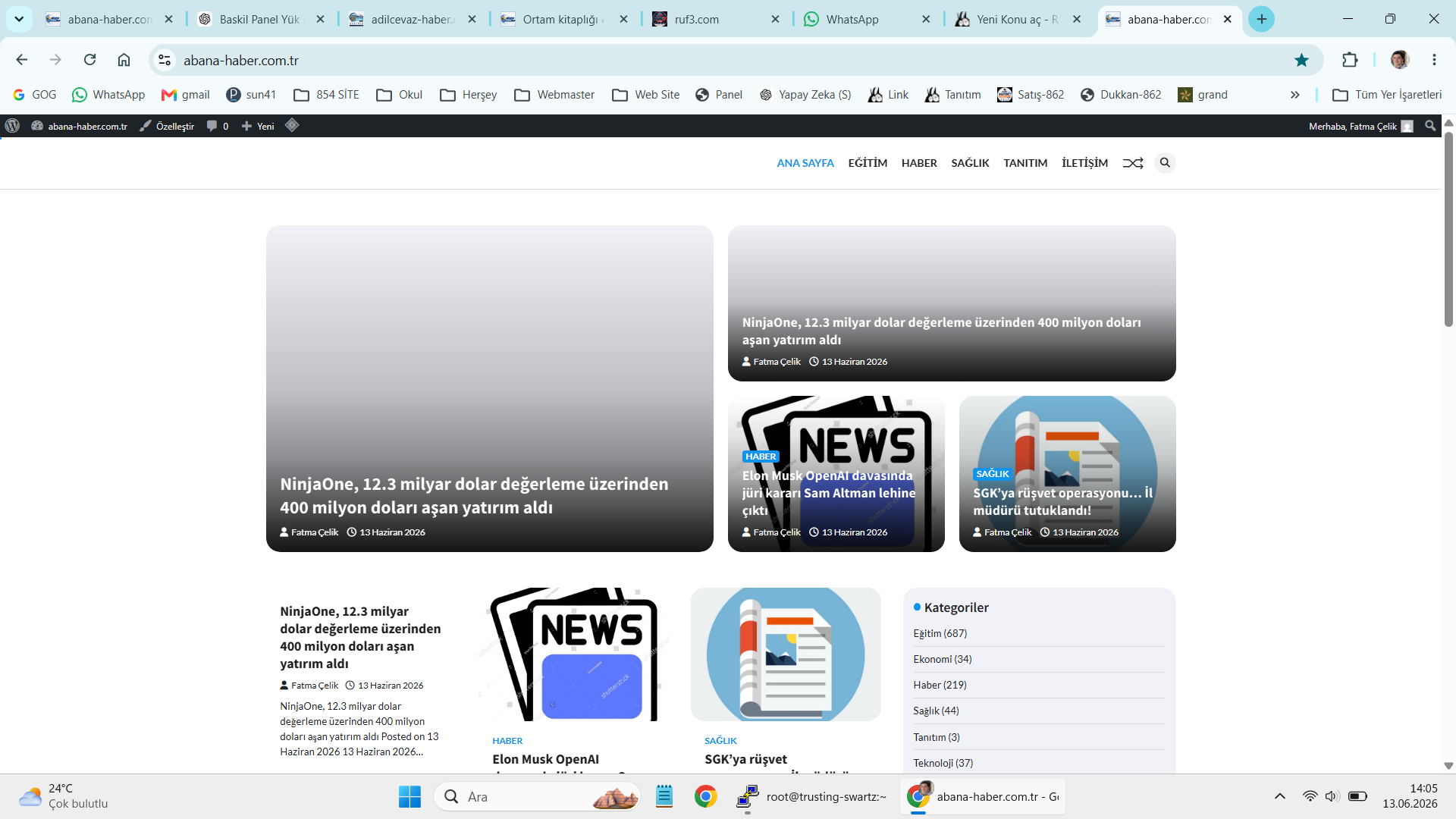Expand the tab search dropdown arrow
Screen dimensions: 1456x819
(19, 20)
